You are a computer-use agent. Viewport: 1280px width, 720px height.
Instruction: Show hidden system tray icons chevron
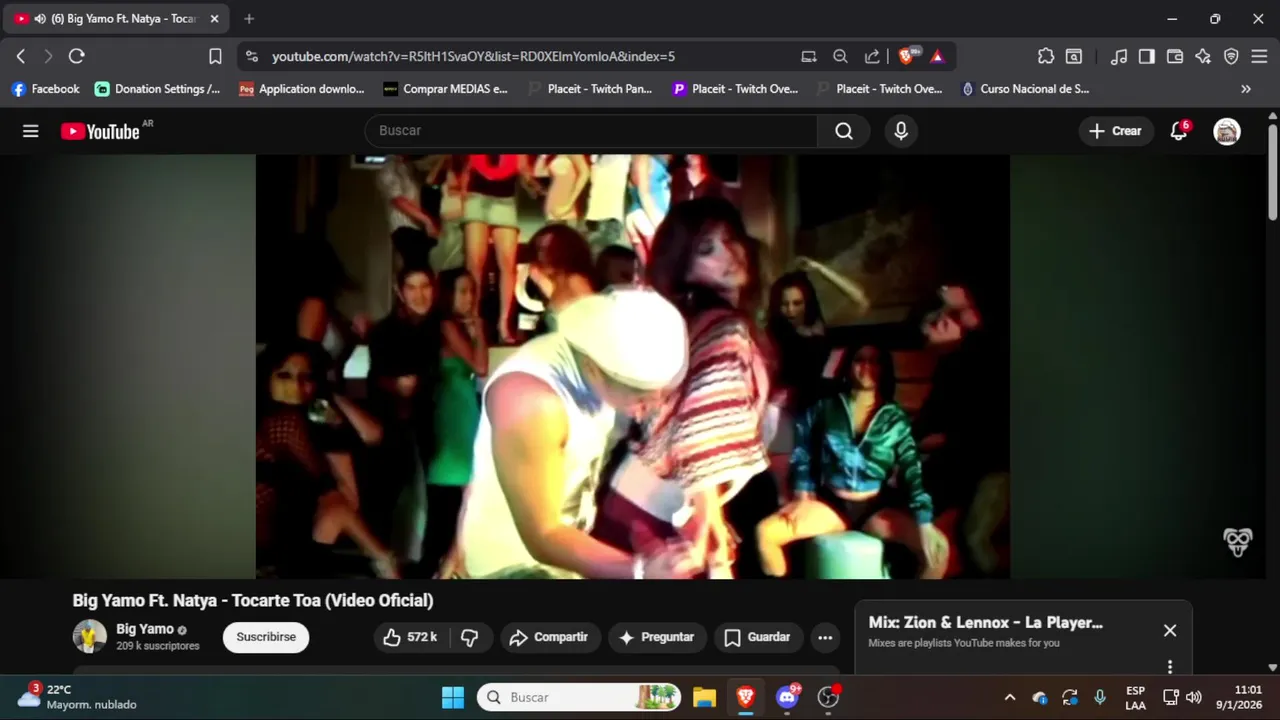point(1010,697)
